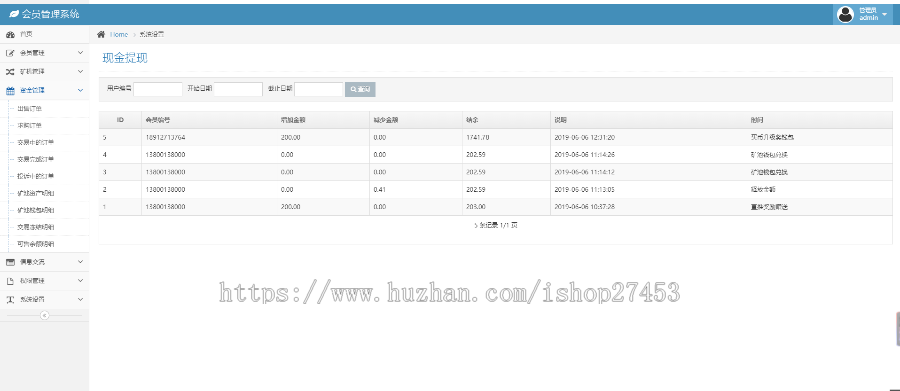This screenshot has width=900, height=391.
Task: Click member number 13800138000 in row 4
Action: click(x=166, y=155)
